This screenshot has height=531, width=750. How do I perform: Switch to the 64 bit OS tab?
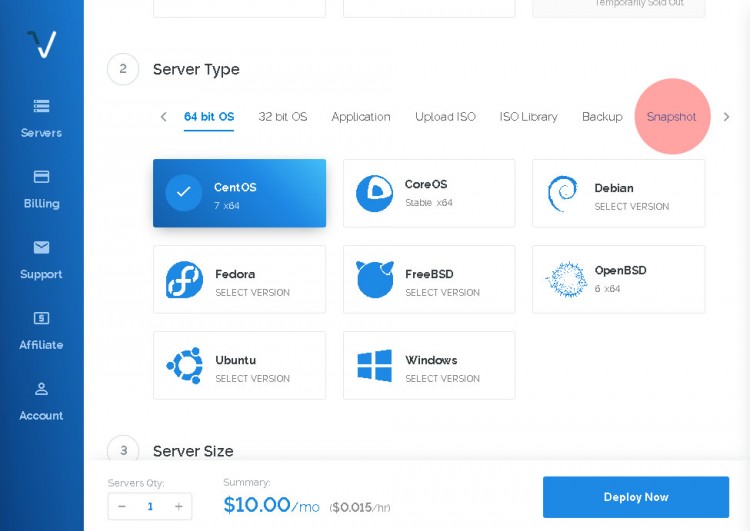[209, 117]
